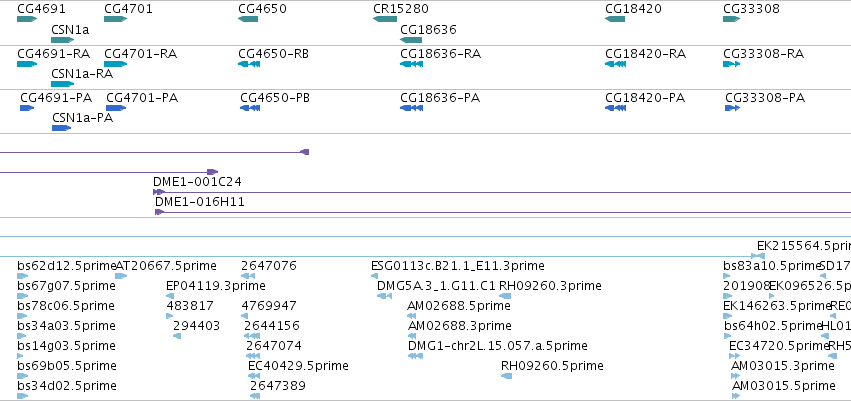The height and width of the screenshot is (401, 851).
Task: Click the CG4650 gene arrow glyph
Action: (x=248, y=19)
